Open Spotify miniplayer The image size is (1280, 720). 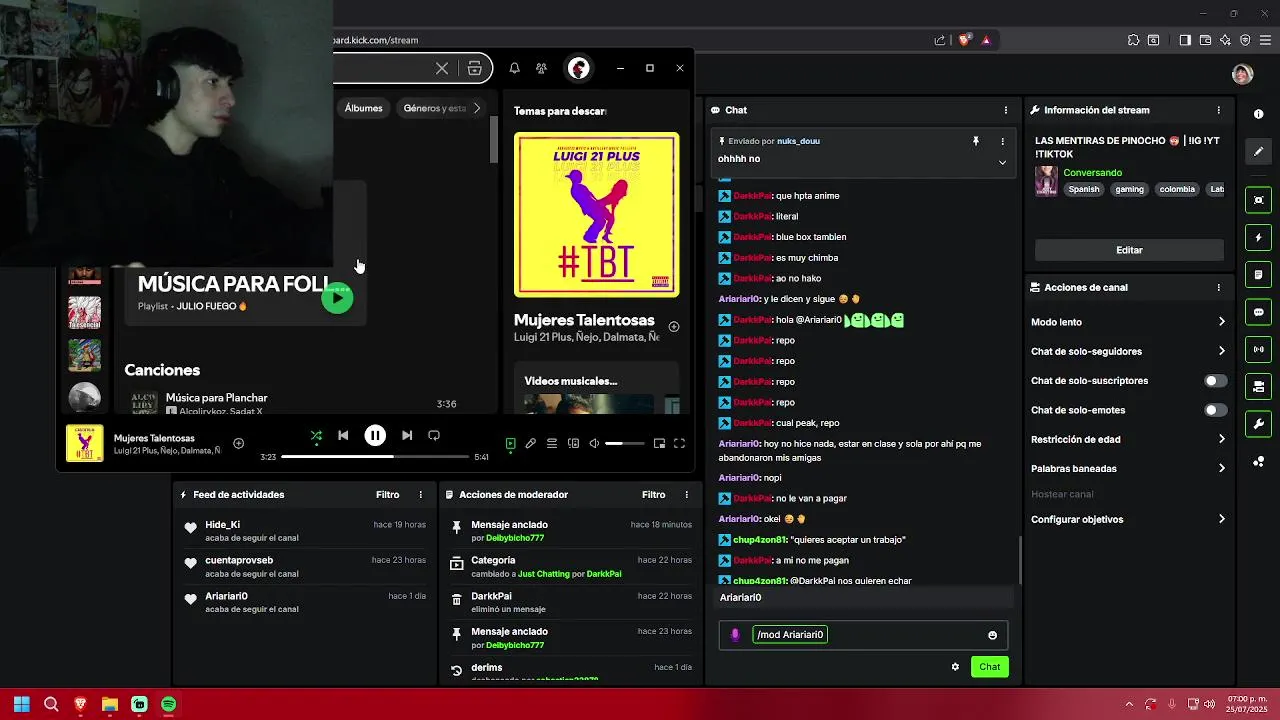coord(659,443)
